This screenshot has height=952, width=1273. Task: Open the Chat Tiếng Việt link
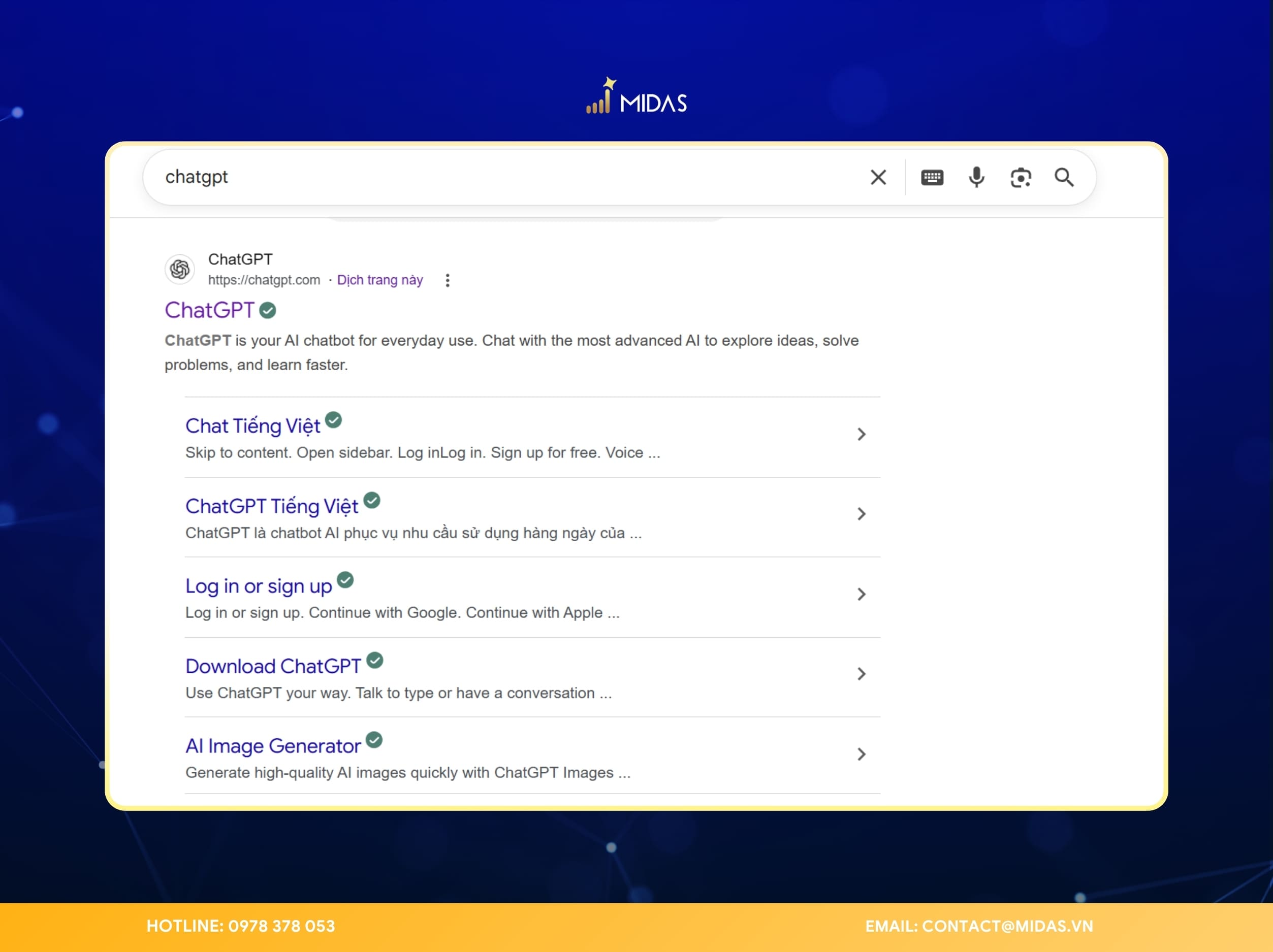point(252,426)
